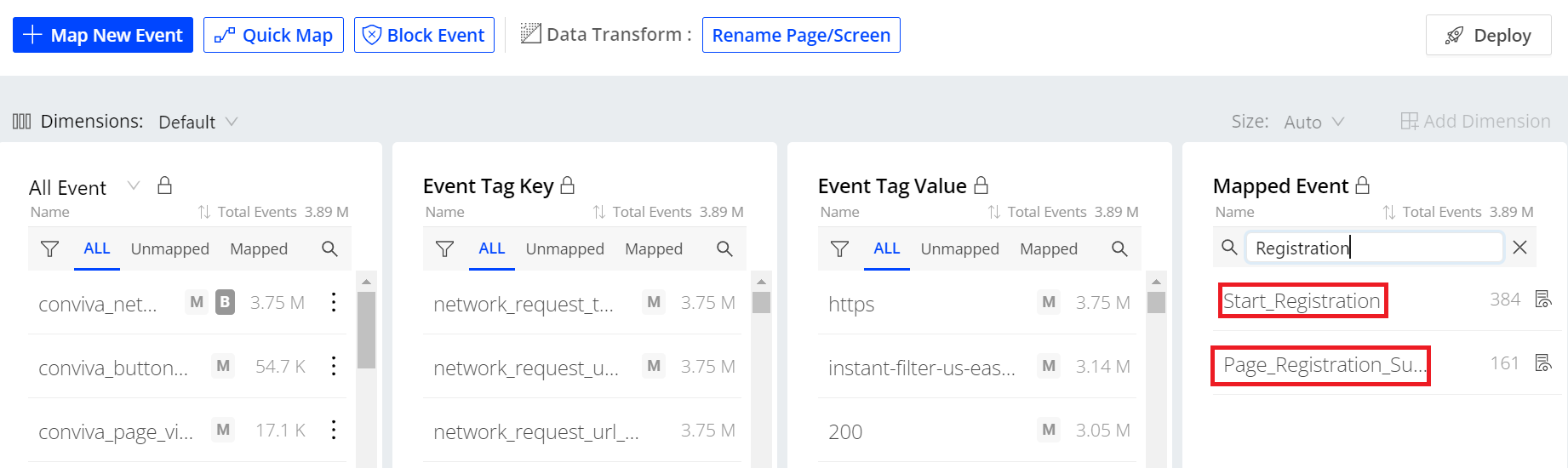This screenshot has width=1568, height=468.
Task: Open search in Event Tag Key panel
Action: (x=724, y=249)
